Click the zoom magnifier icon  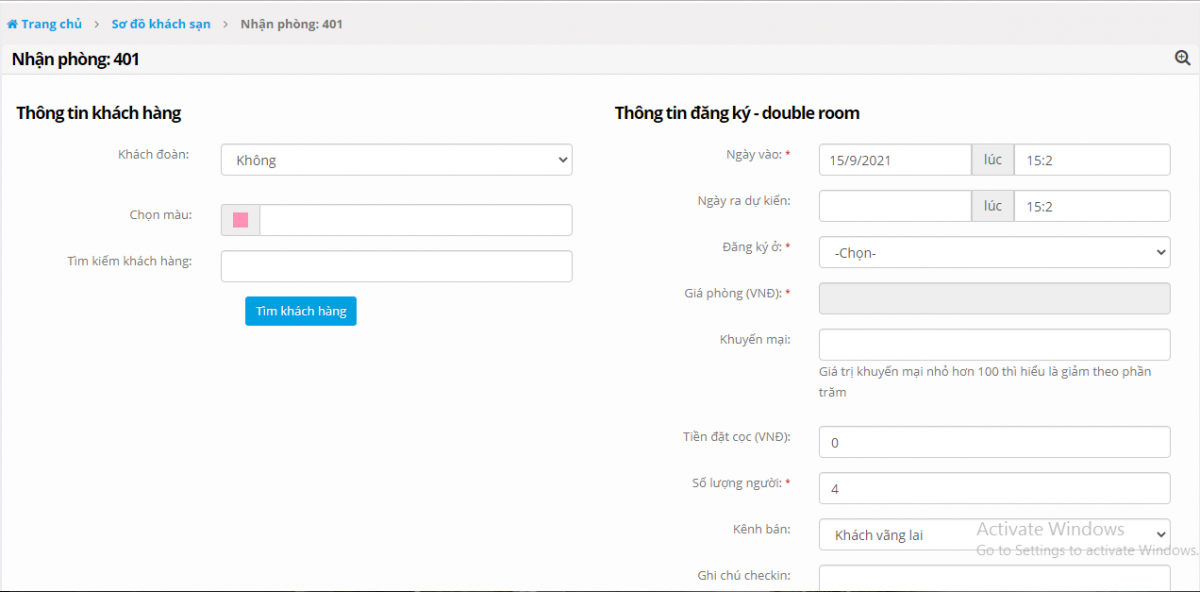(1182, 59)
